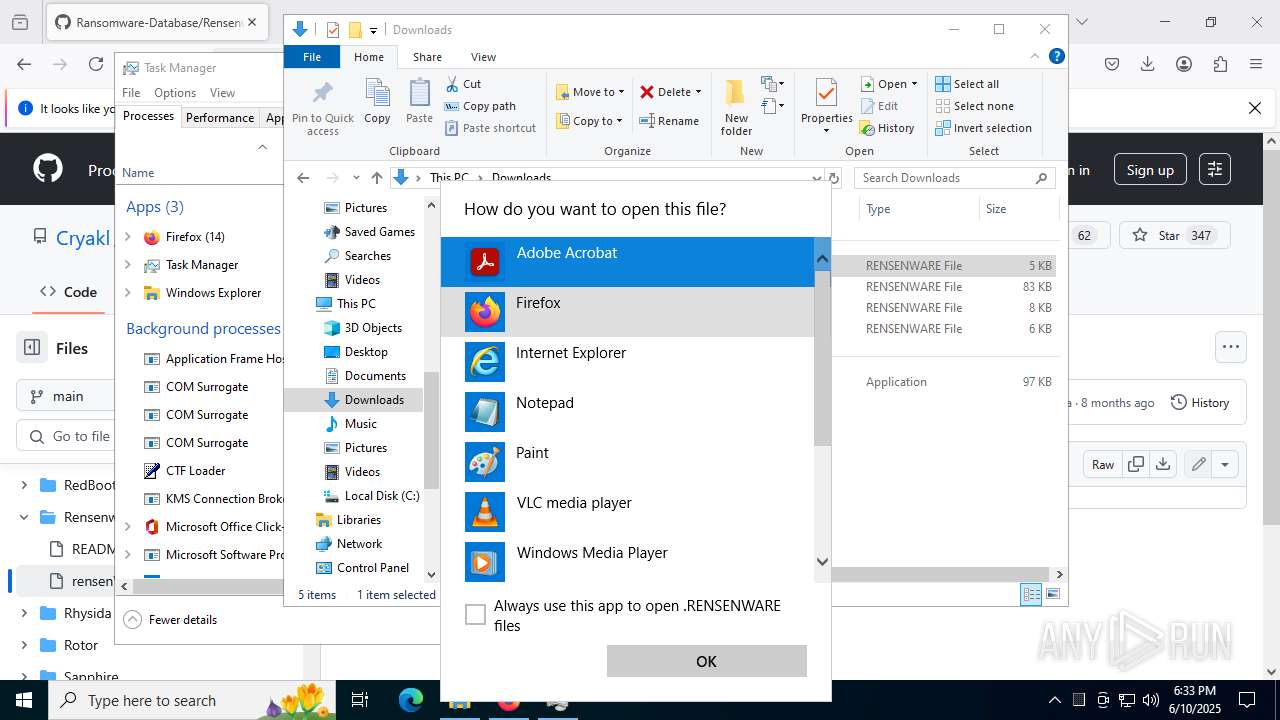Viewport: 1280px width, 720px height.
Task: Click the Search Downloads field
Action: (x=955, y=178)
